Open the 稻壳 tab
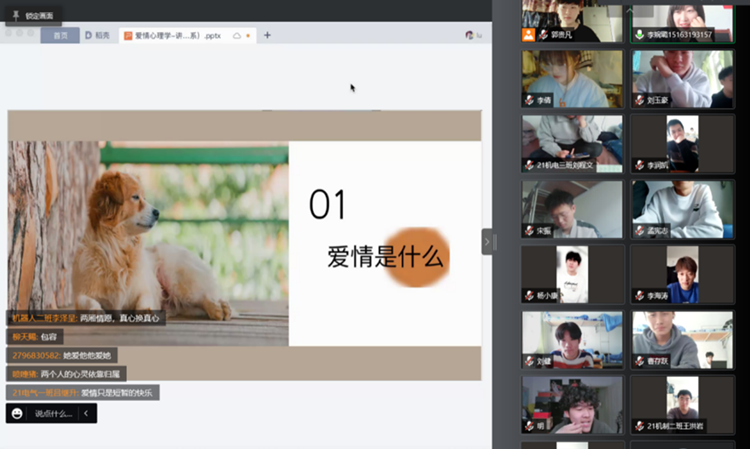 [x=96, y=35]
